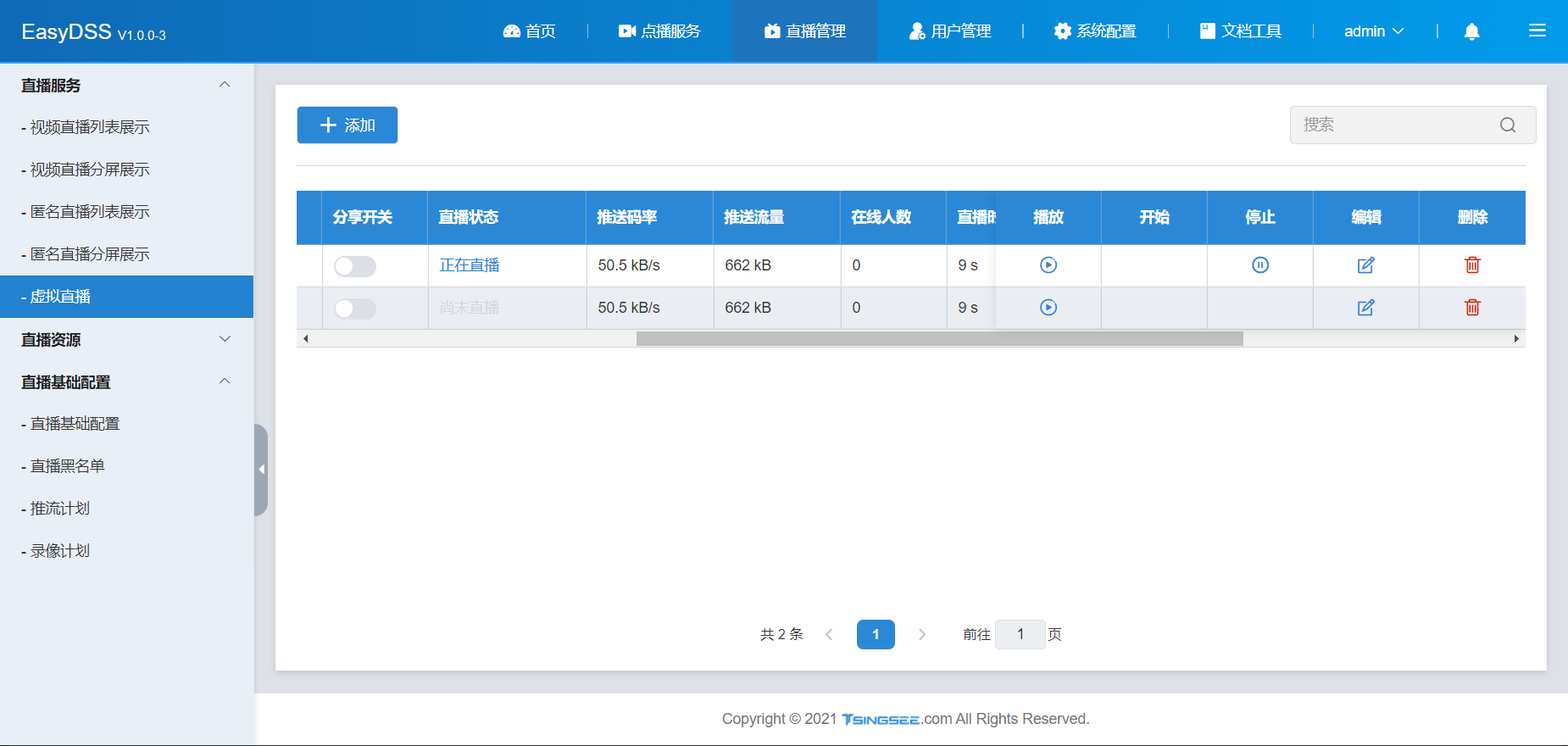The image size is (1568, 746).
Task: Select 虚拟直播 in sidebar
Action: (x=127, y=297)
